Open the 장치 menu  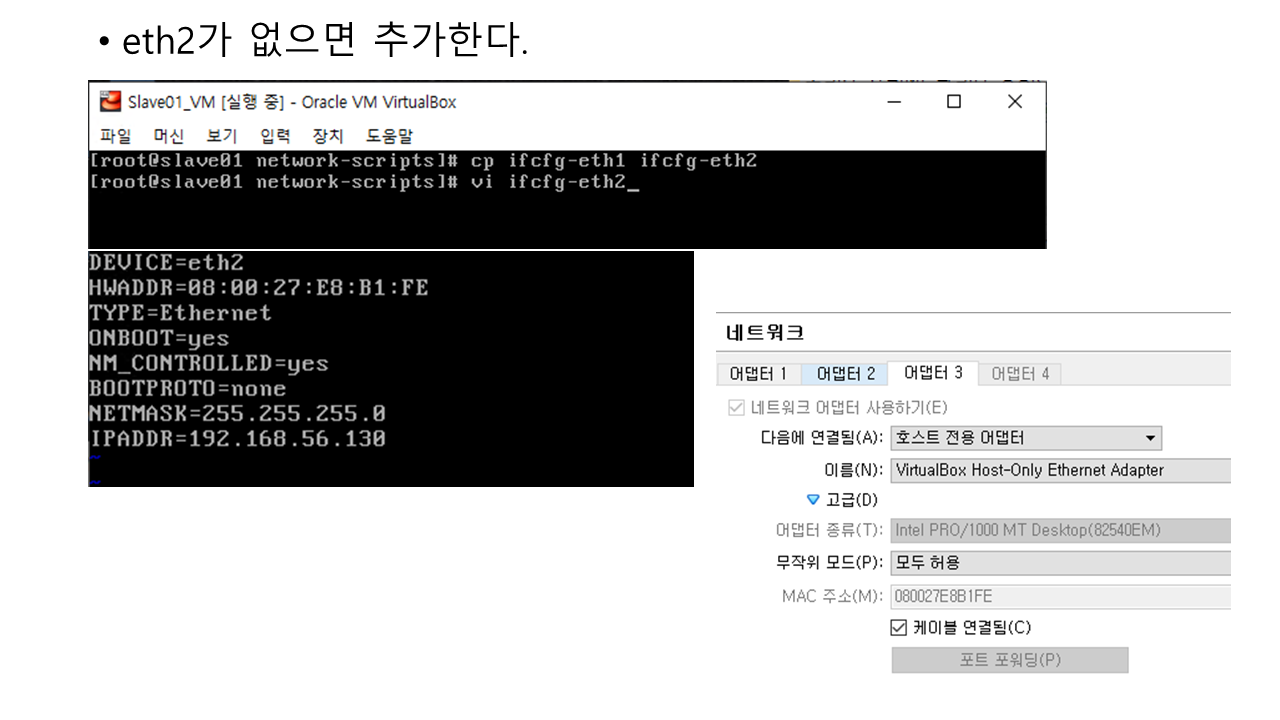(327, 136)
